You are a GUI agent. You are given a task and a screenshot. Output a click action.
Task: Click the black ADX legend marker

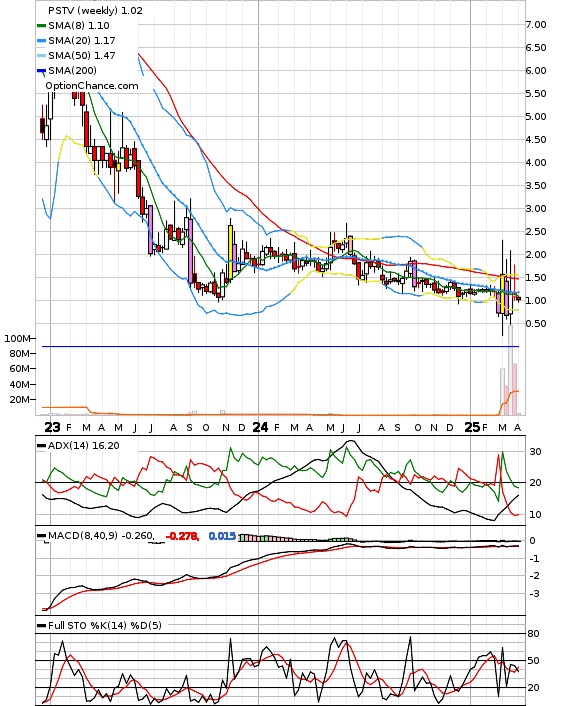pyautogui.click(x=41, y=446)
